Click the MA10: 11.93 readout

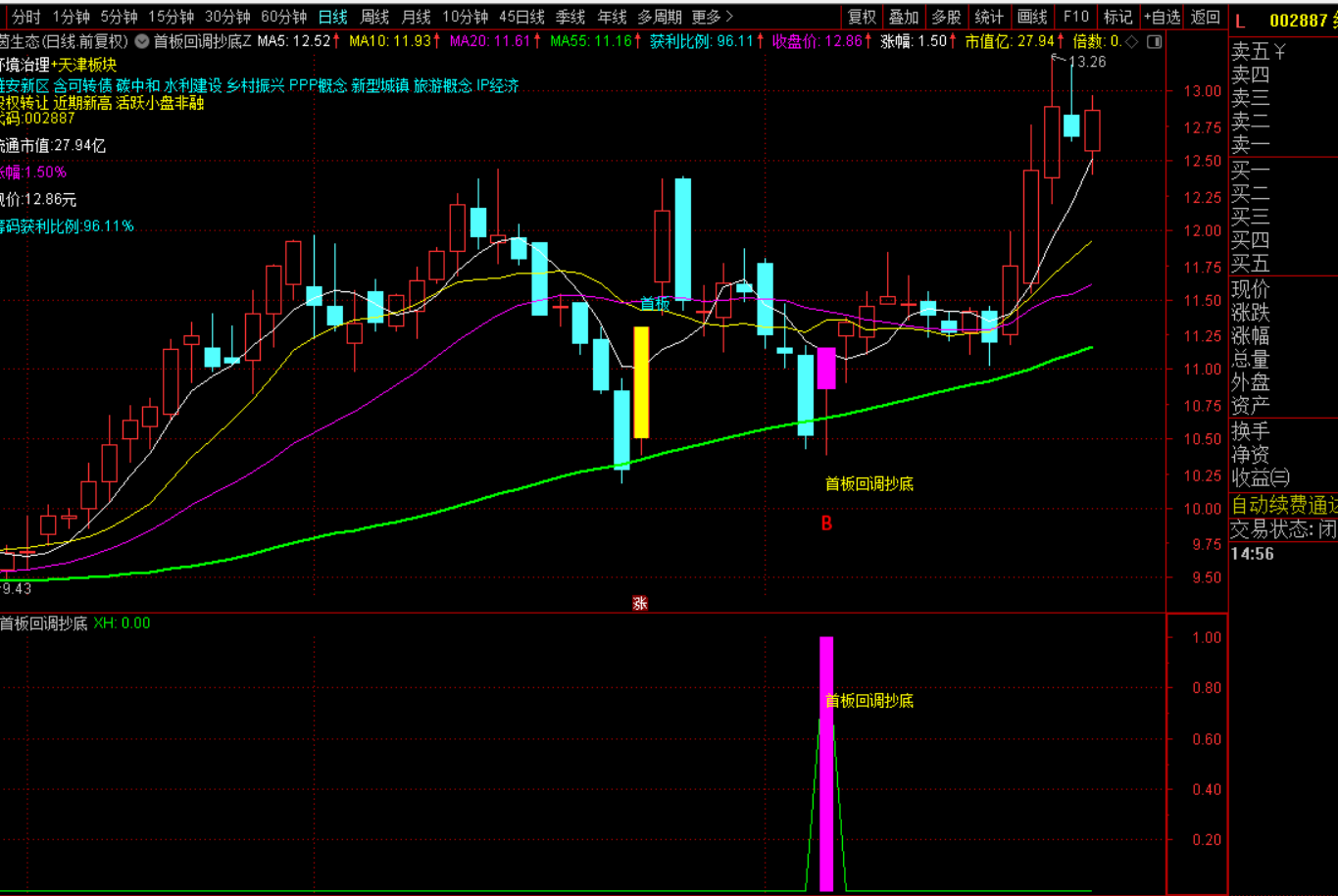click(x=395, y=41)
